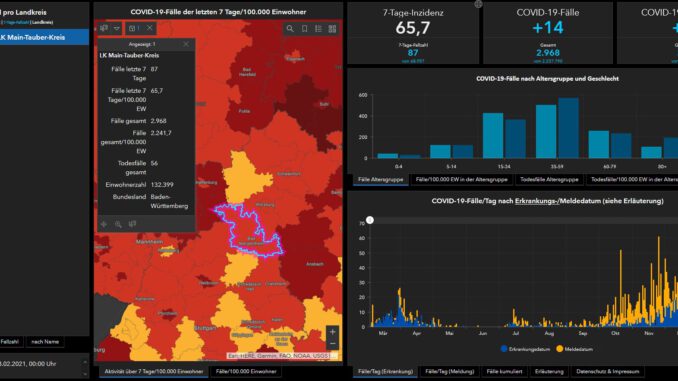The width and height of the screenshot is (678, 381).
Task: Click the Fälle gesamt/100.000 EW value 2.241,7
Action: click(x=161, y=133)
